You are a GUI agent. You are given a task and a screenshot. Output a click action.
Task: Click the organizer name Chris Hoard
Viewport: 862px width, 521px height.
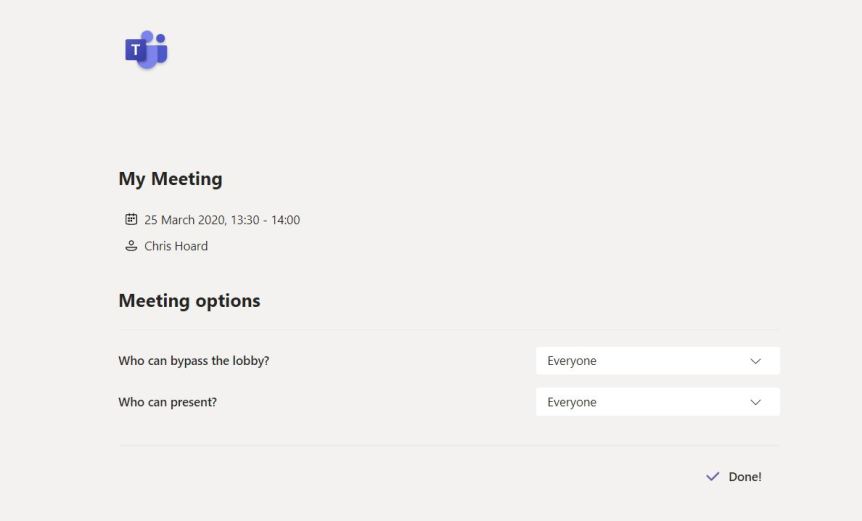click(176, 246)
